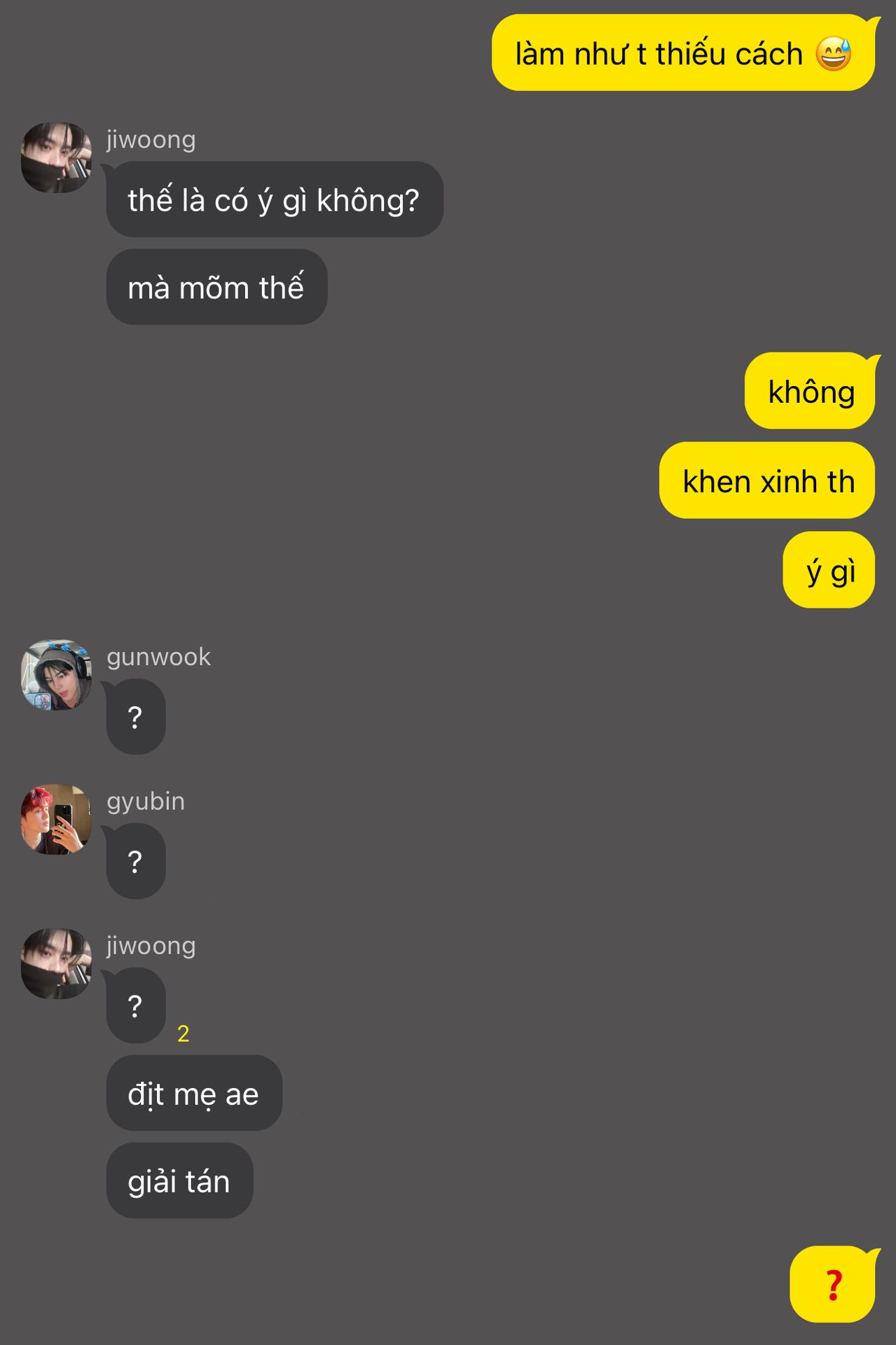The width and height of the screenshot is (896, 1345).
Task: Open gunwook's profile avatar
Action: tap(56, 675)
